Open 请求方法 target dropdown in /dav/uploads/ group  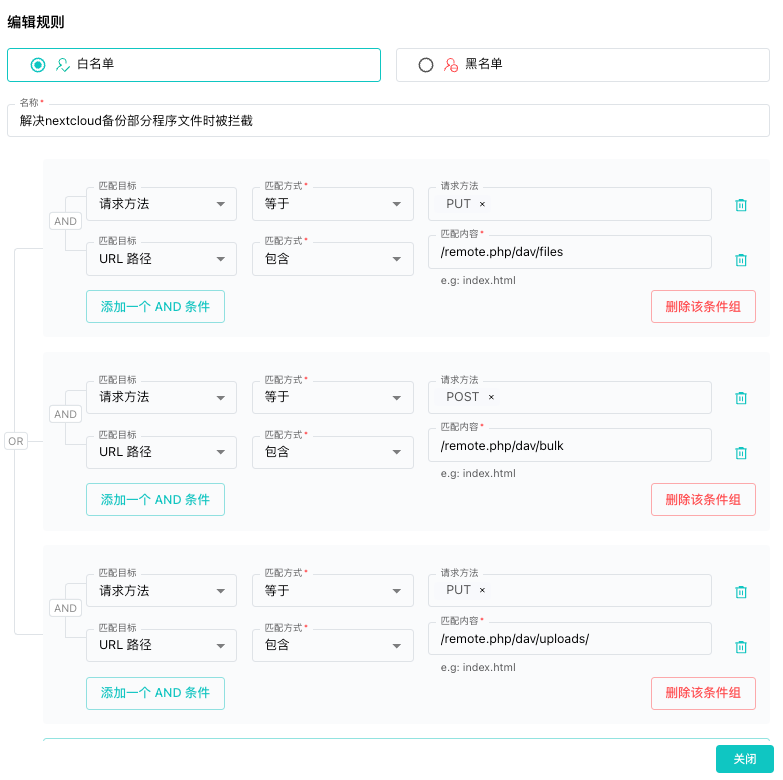tap(161, 591)
